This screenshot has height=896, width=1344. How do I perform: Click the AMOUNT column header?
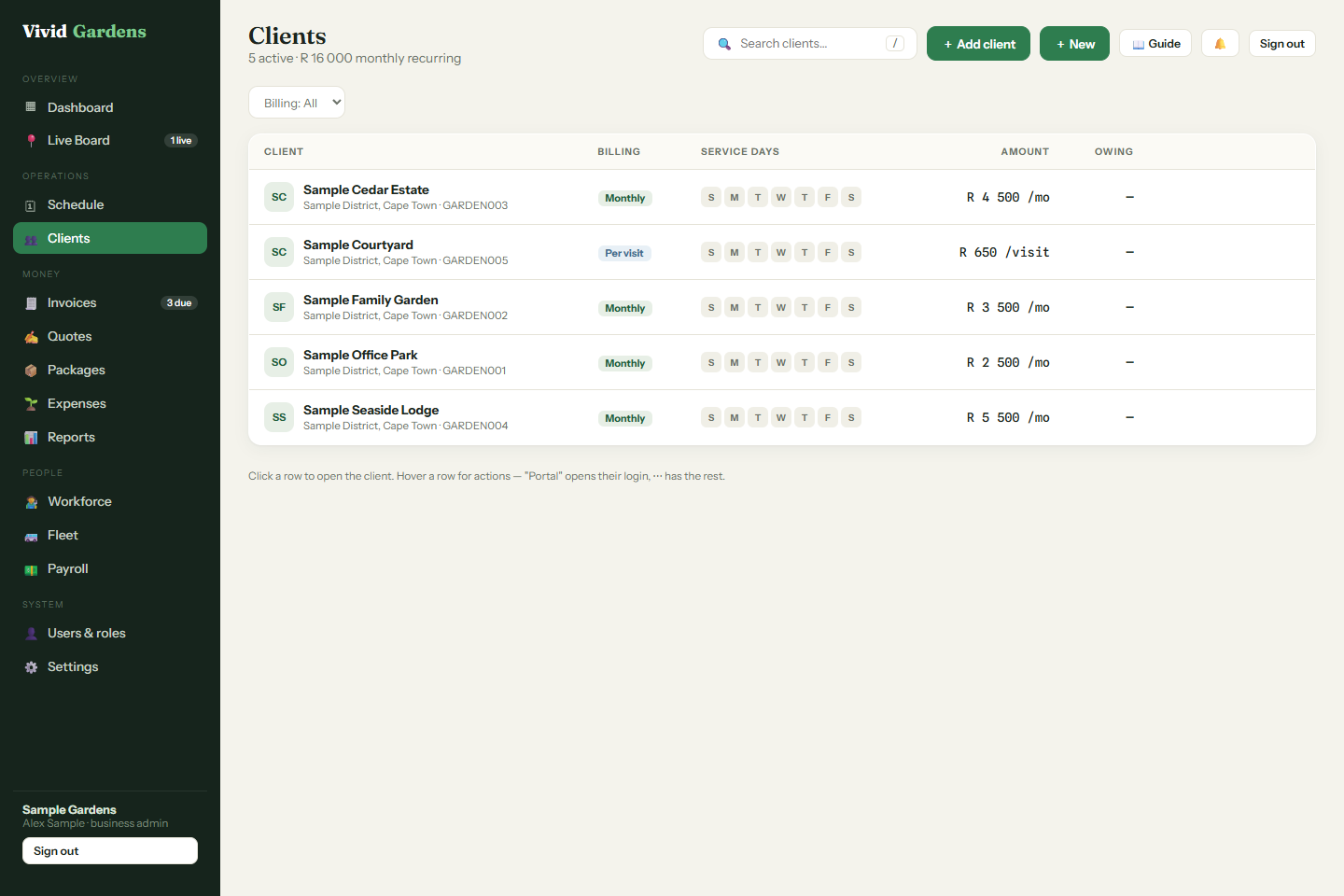pos(1025,151)
